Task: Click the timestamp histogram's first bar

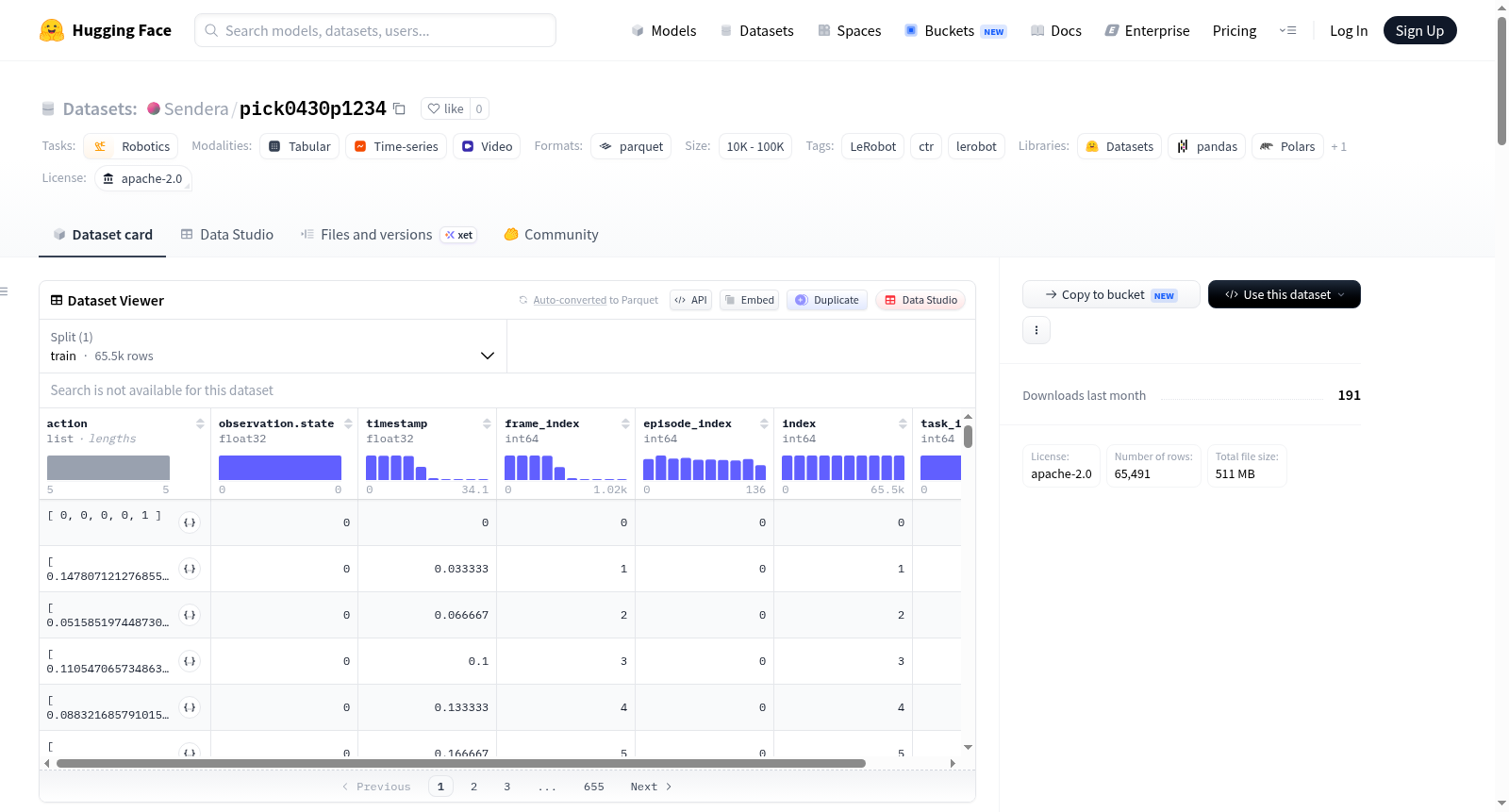Action: pos(372,468)
